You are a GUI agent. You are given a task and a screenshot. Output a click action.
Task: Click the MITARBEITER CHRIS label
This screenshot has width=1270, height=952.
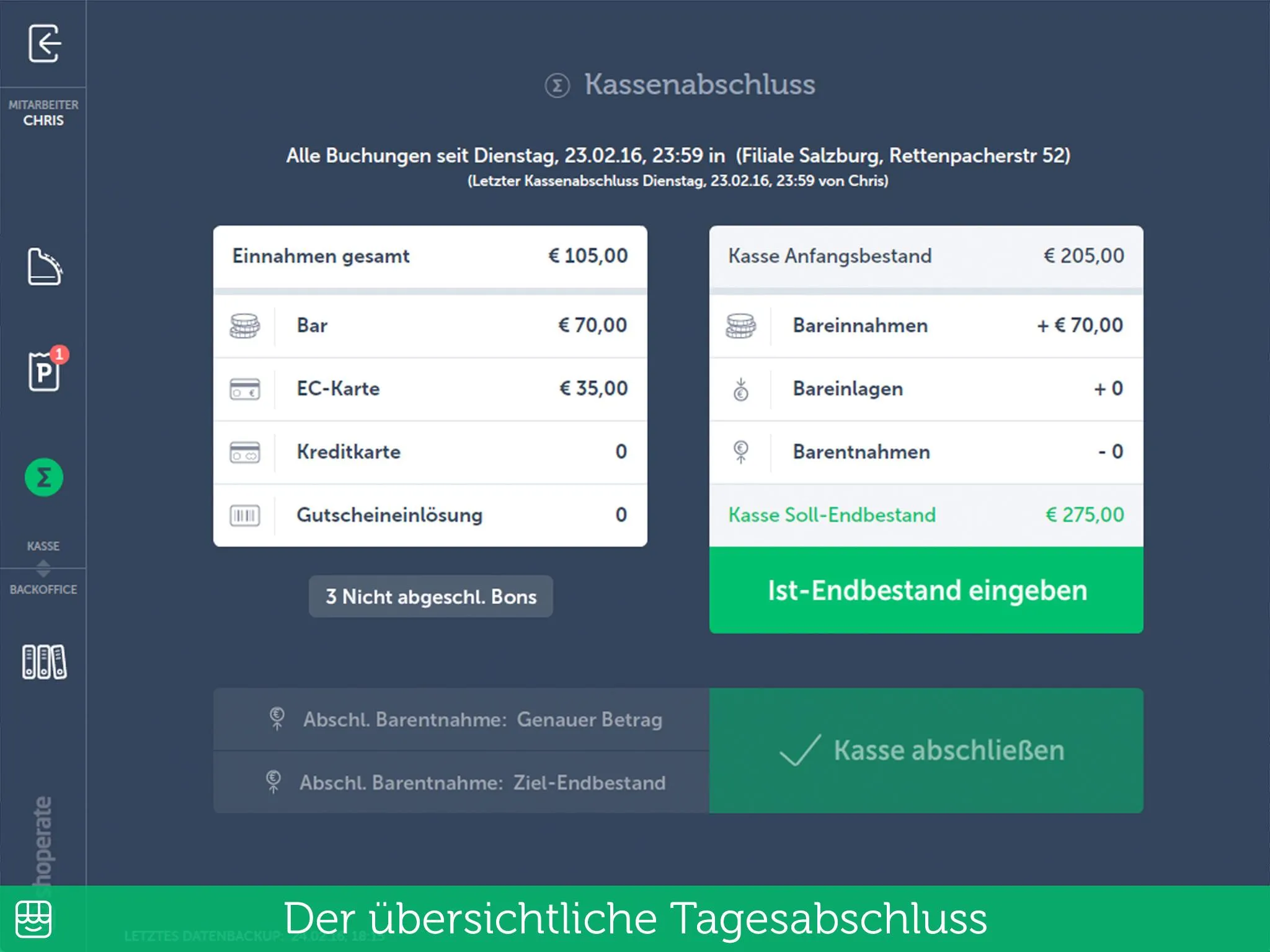43,113
